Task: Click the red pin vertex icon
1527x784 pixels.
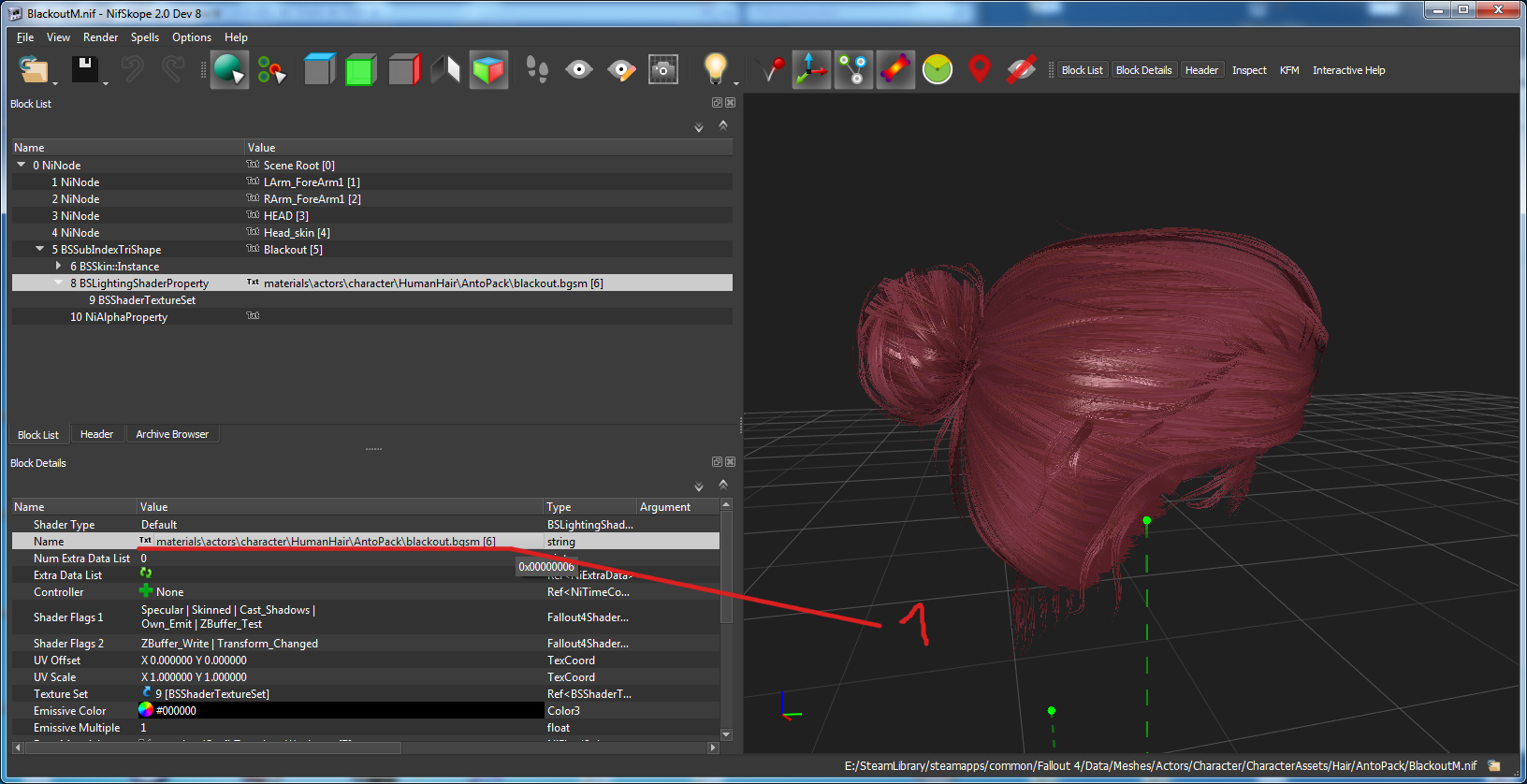Action: [770, 70]
